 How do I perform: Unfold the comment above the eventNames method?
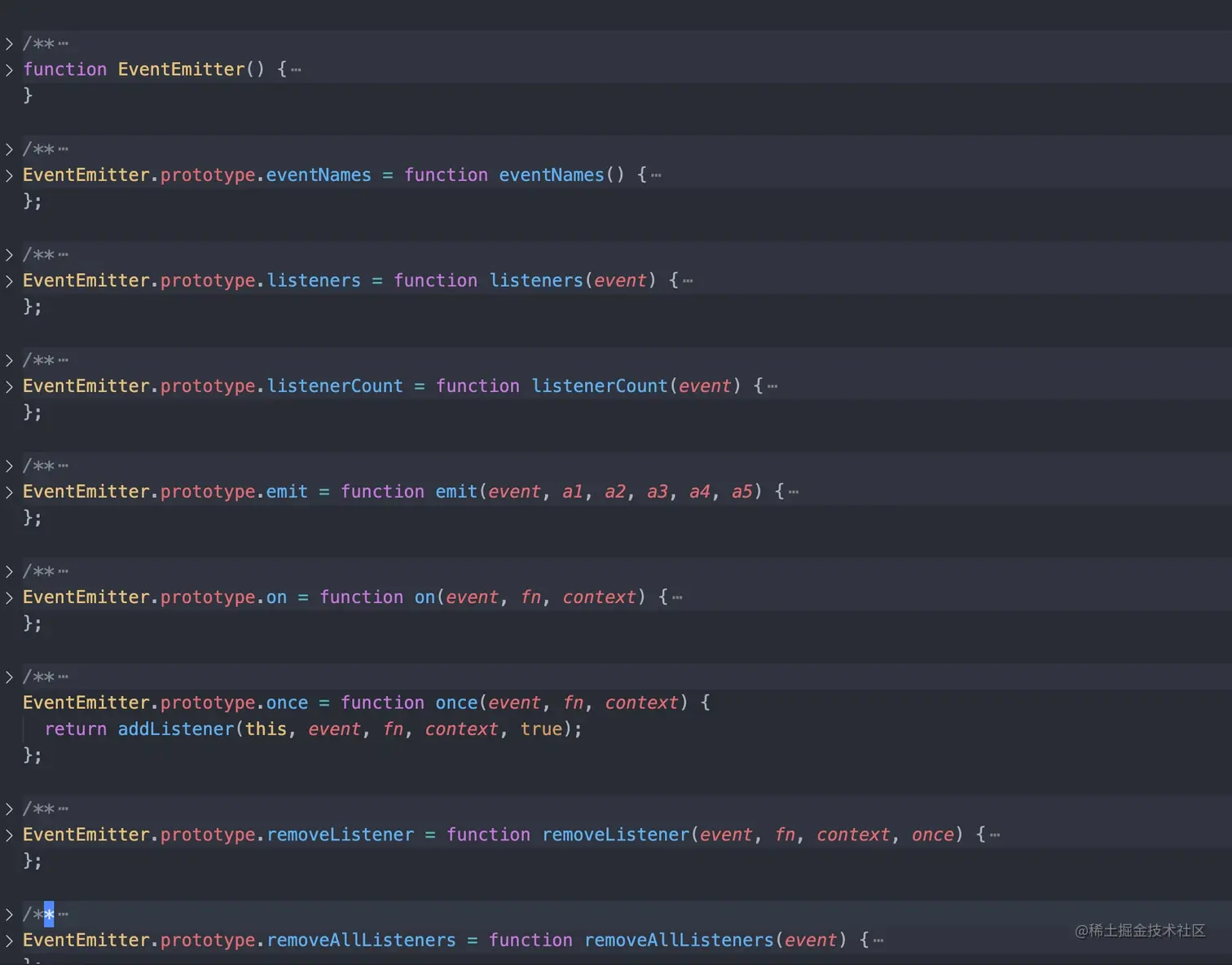tap(9, 149)
